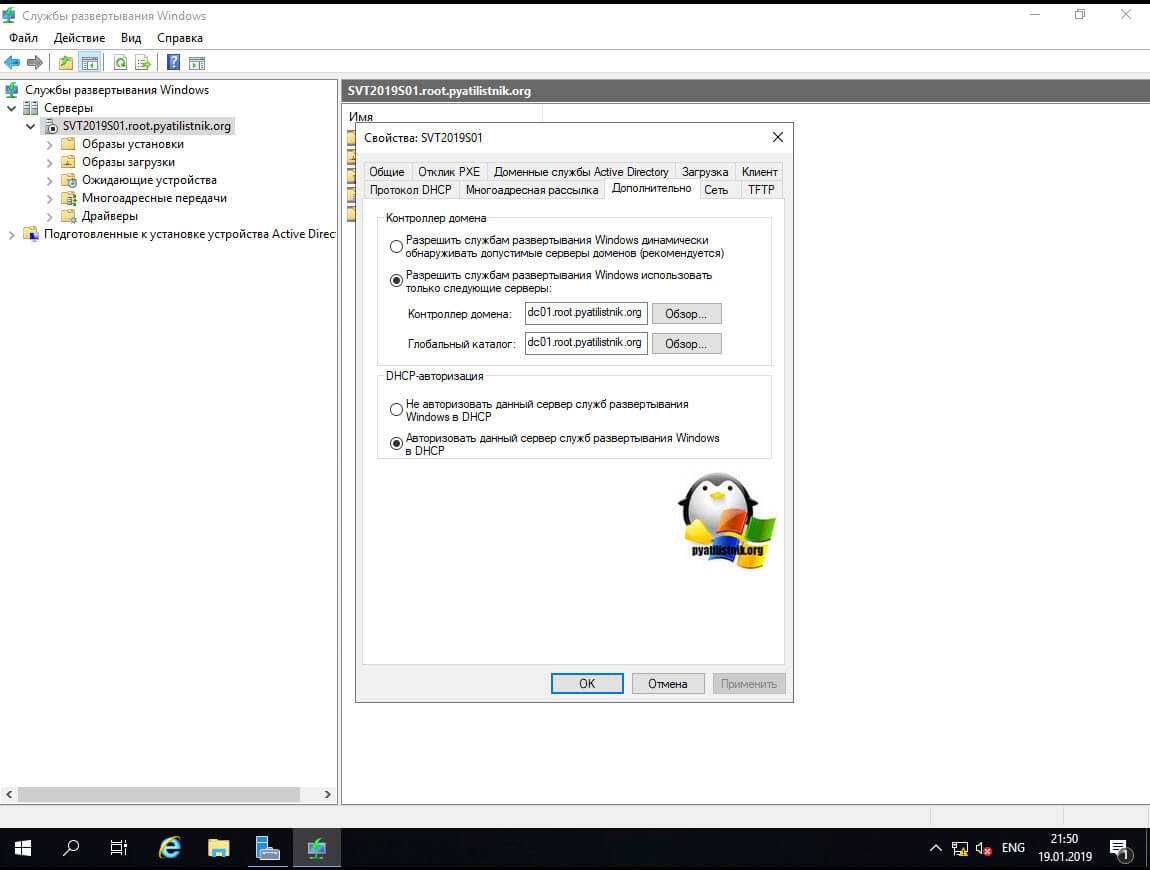Open the Действие menu
This screenshot has height=870, width=1150.
[x=79, y=37]
